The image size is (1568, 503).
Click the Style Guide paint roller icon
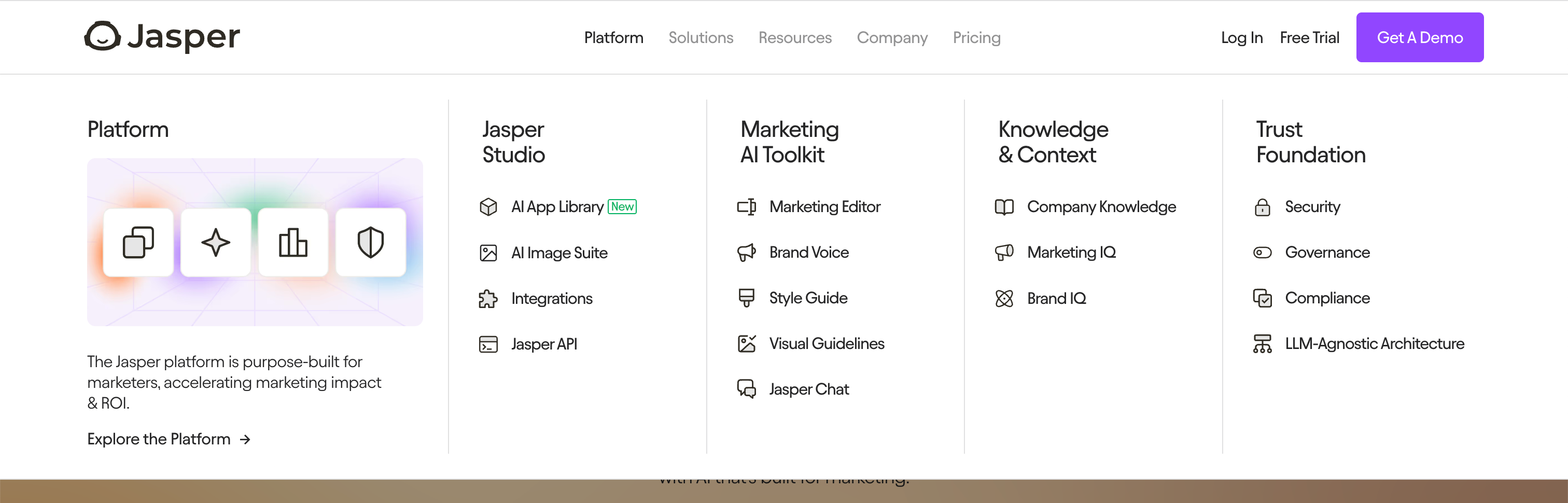click(746, 298)
